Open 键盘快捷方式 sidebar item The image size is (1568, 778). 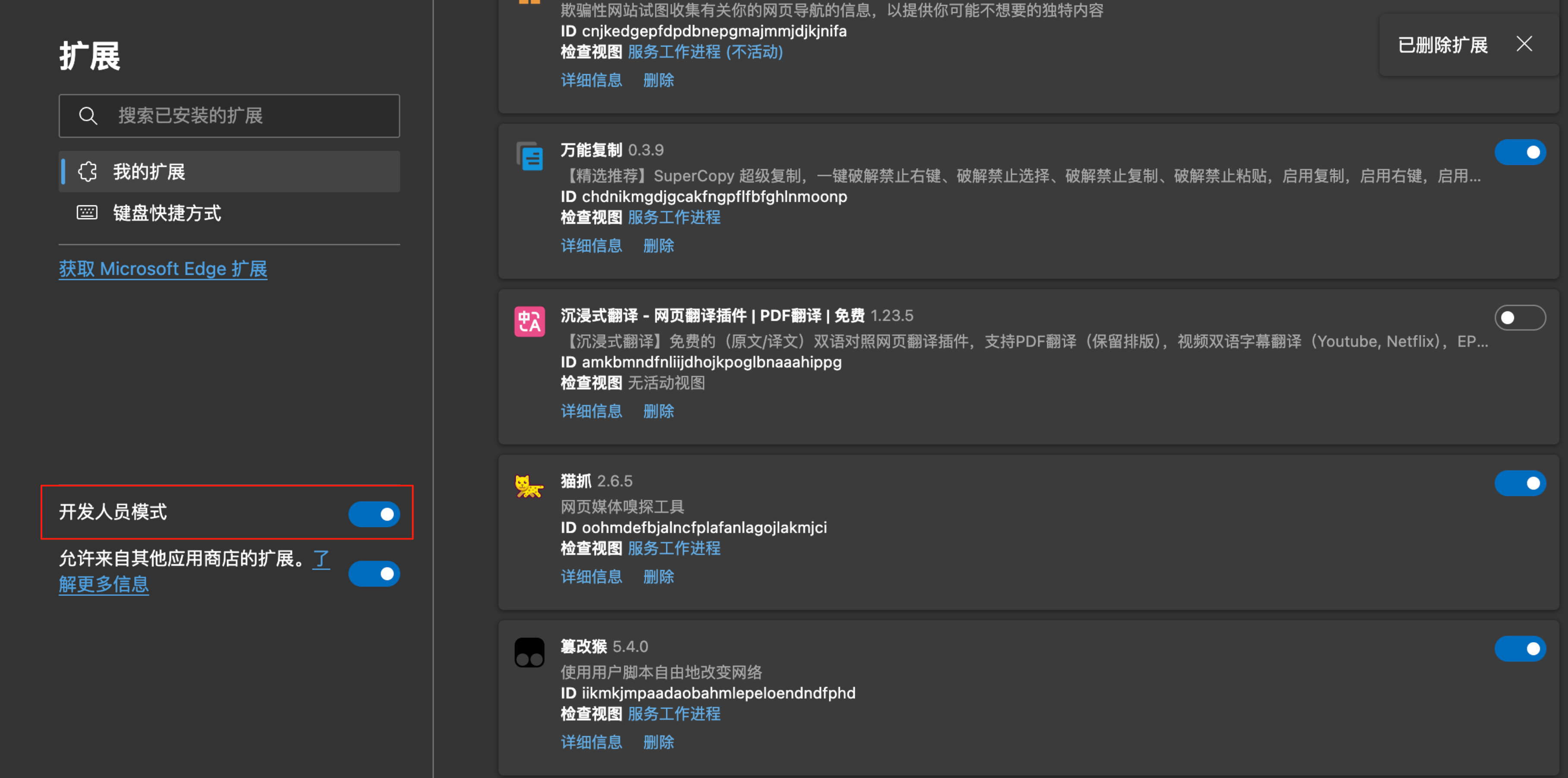[167, 213]
